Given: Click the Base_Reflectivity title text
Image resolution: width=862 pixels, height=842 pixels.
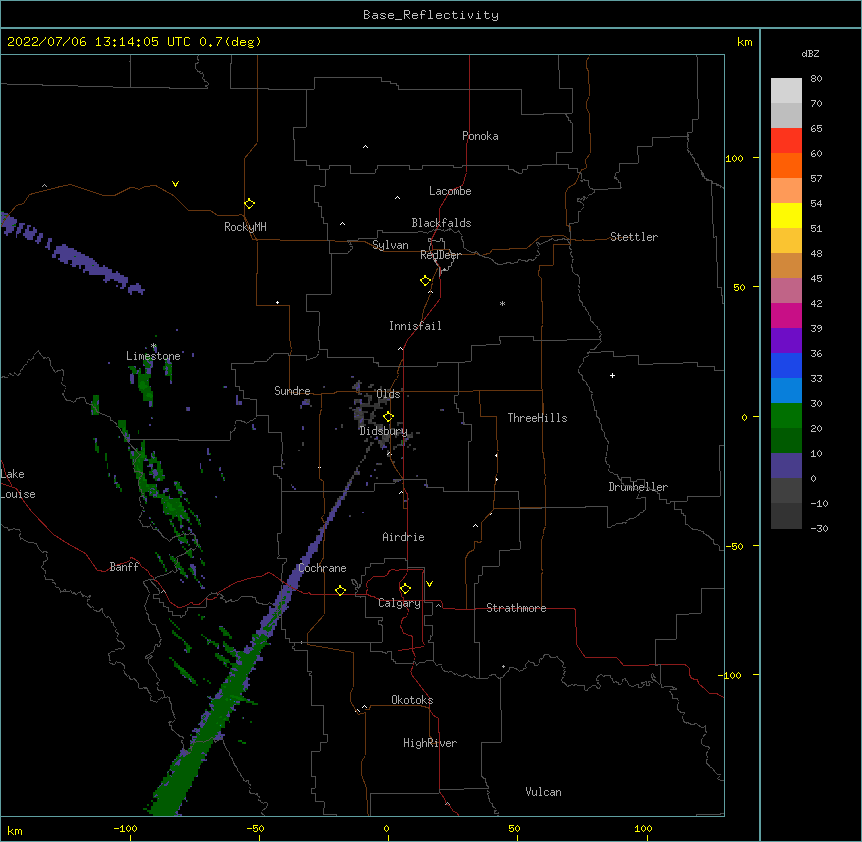Looking at the screenshot, I should click(431, 15).
